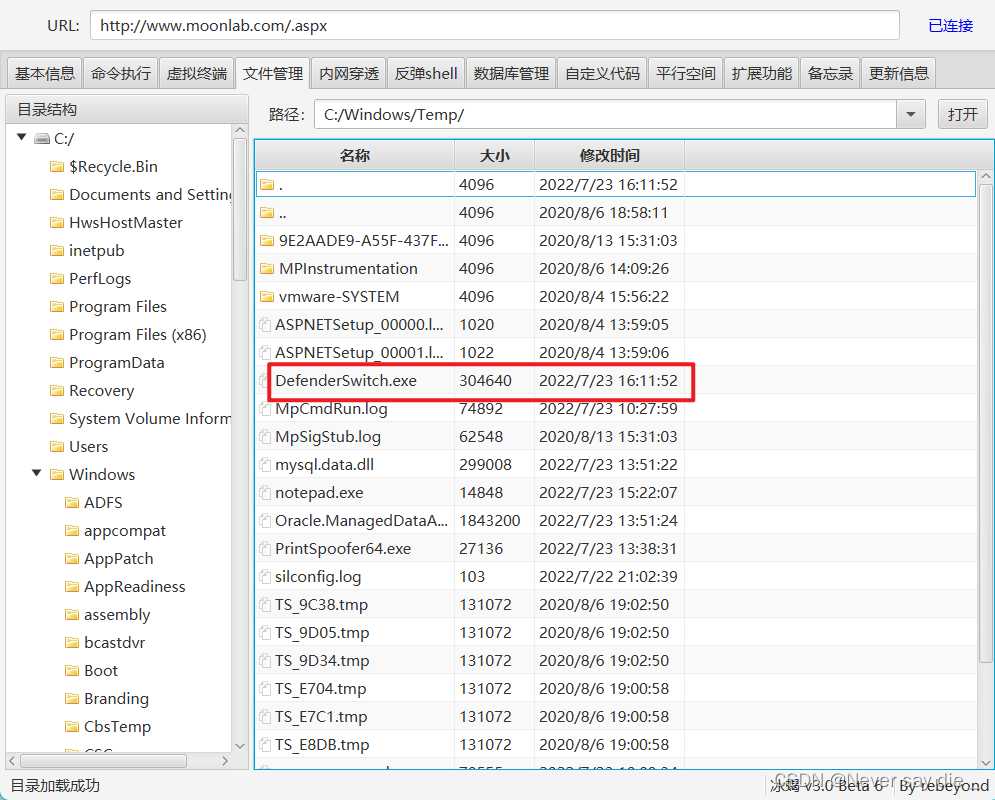Click the Users folder icon
This screenshot has width=995, height=800.
(x=57, y=447)
